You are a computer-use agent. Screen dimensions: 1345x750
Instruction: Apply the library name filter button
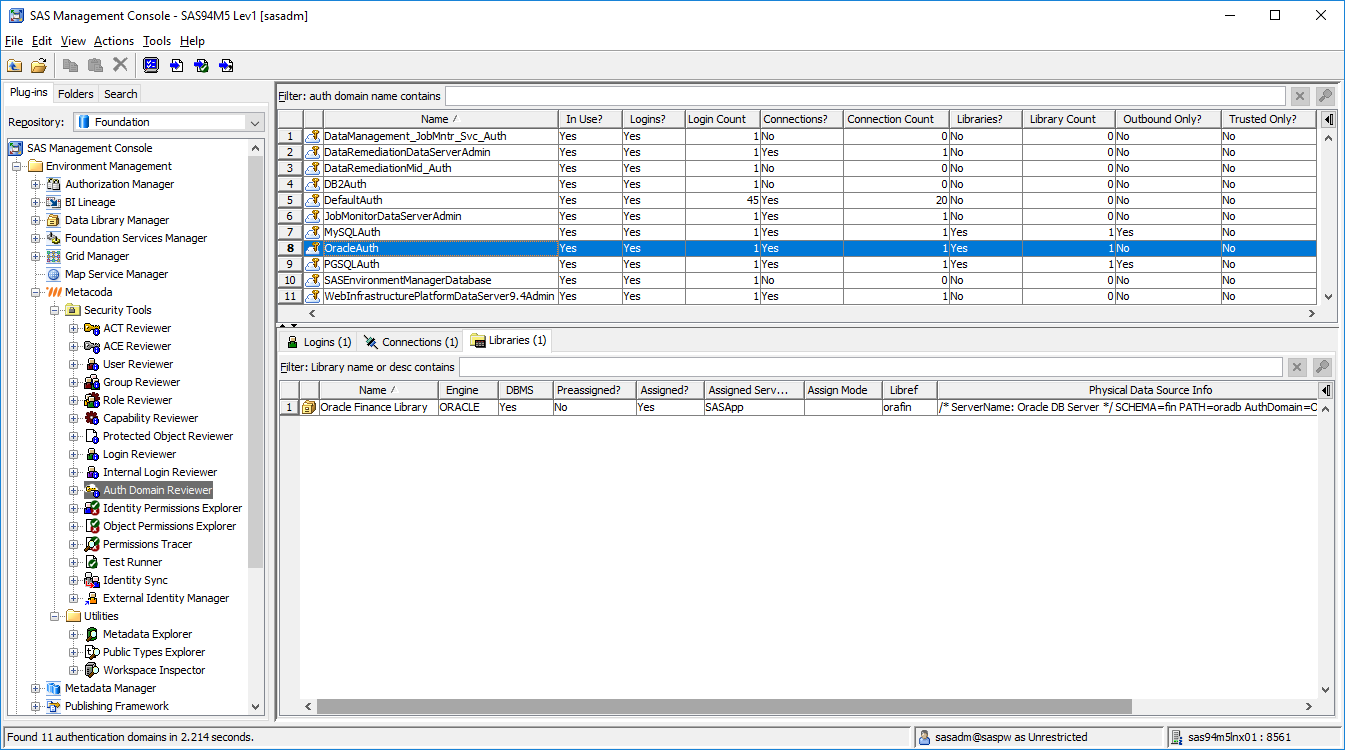pos(1322,367)
